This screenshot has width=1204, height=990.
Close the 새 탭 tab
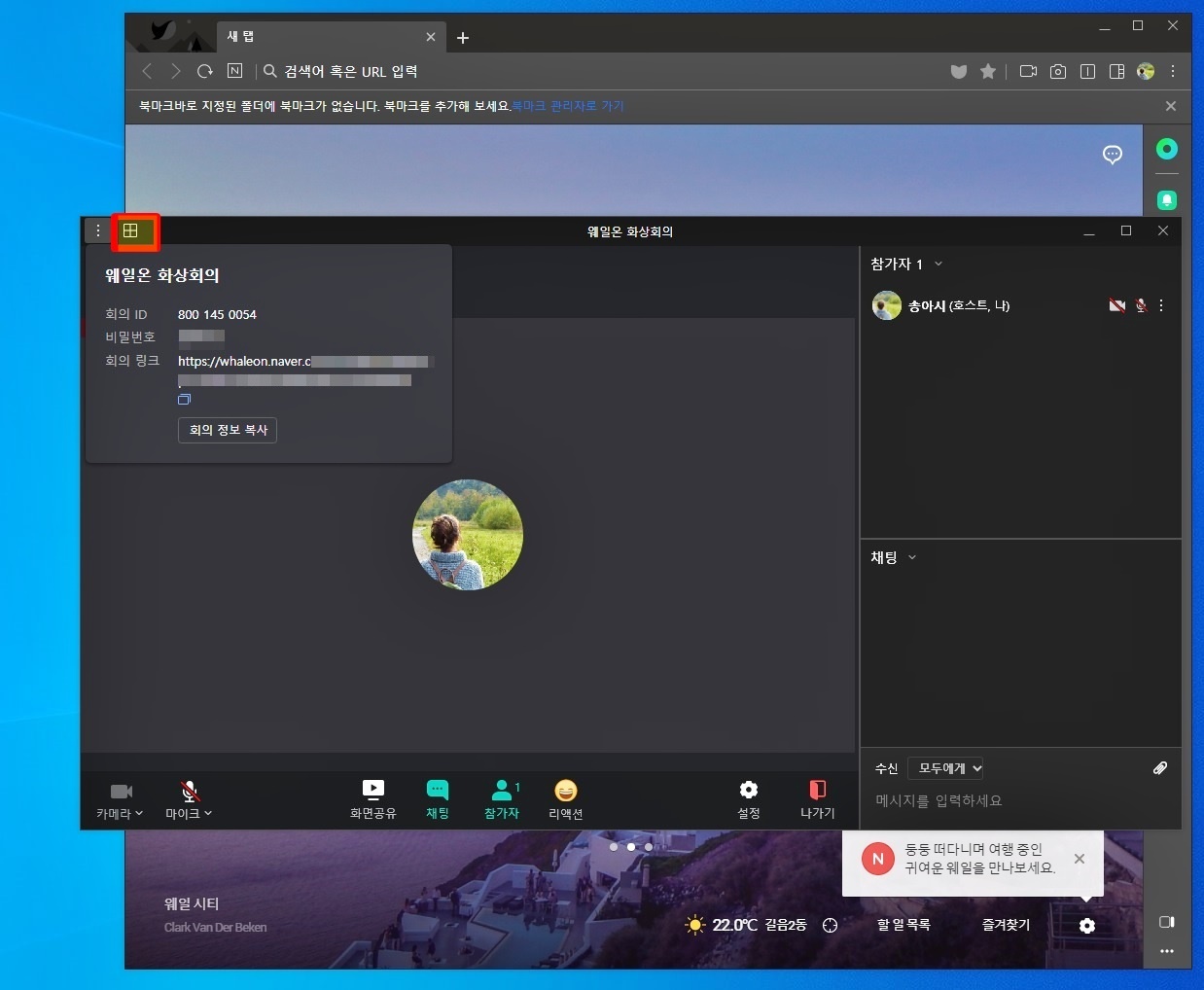pos(431,37)
